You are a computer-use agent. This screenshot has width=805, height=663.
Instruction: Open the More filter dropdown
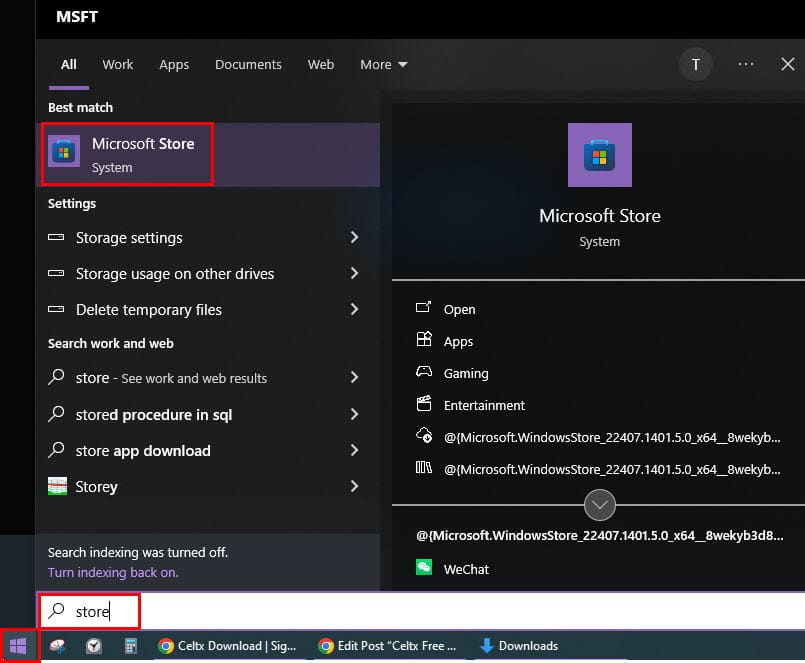(384, 64)
